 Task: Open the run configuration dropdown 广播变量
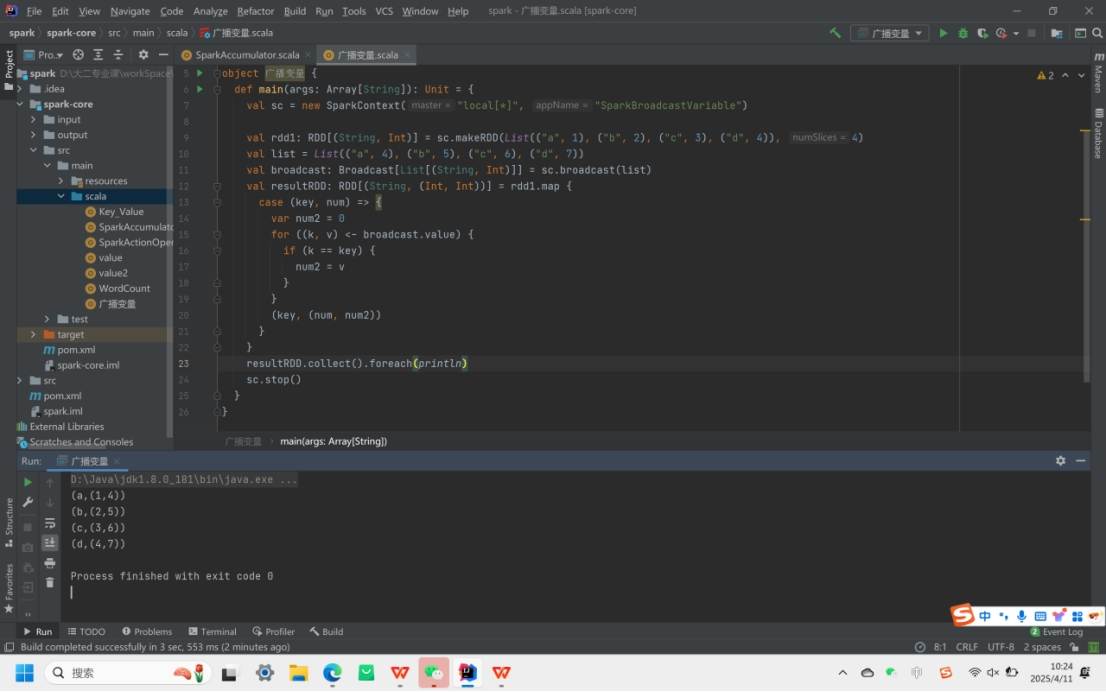tap(889, 33)
